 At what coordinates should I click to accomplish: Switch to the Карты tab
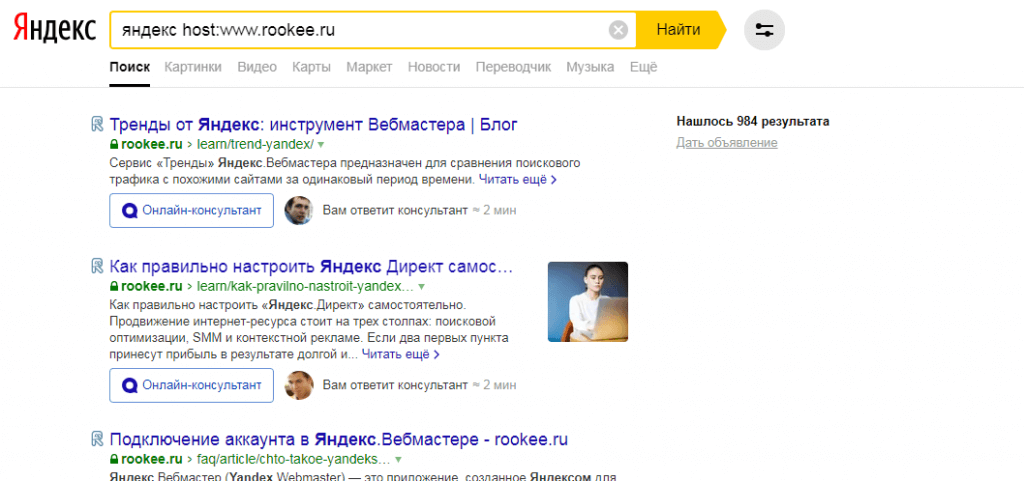pos(312,67)
